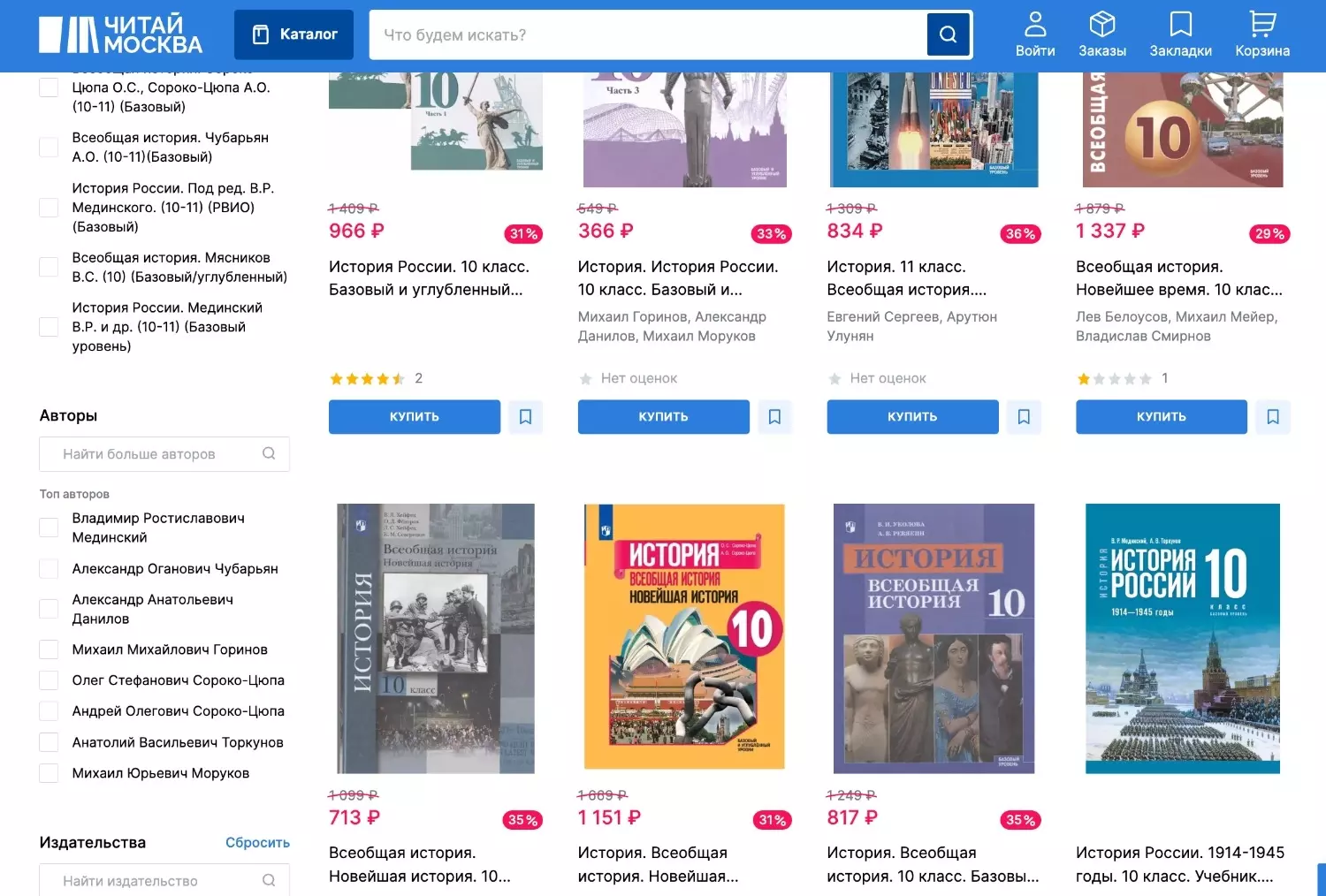Open blue История России 1914—1945 cover

click(1183, 639)
